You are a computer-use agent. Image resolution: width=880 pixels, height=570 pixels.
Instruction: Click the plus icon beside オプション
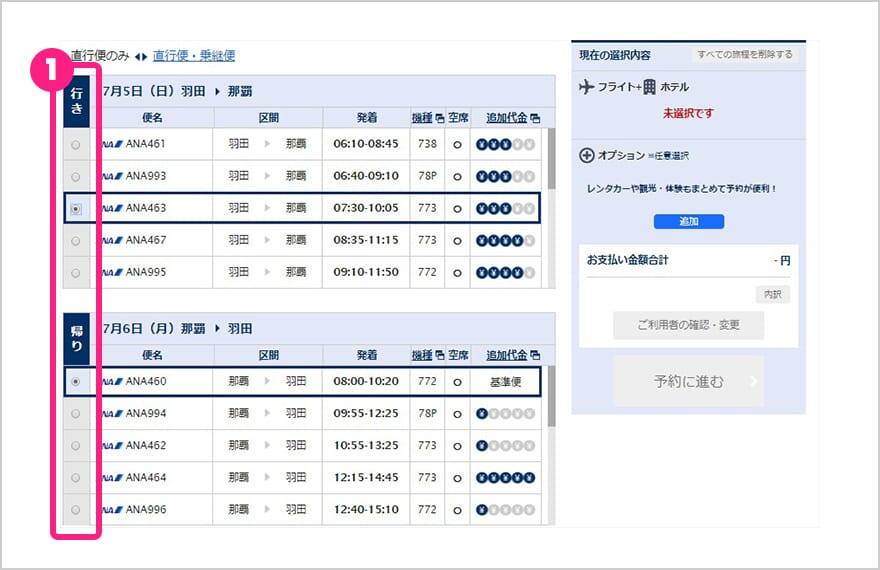tap(587, 156)
